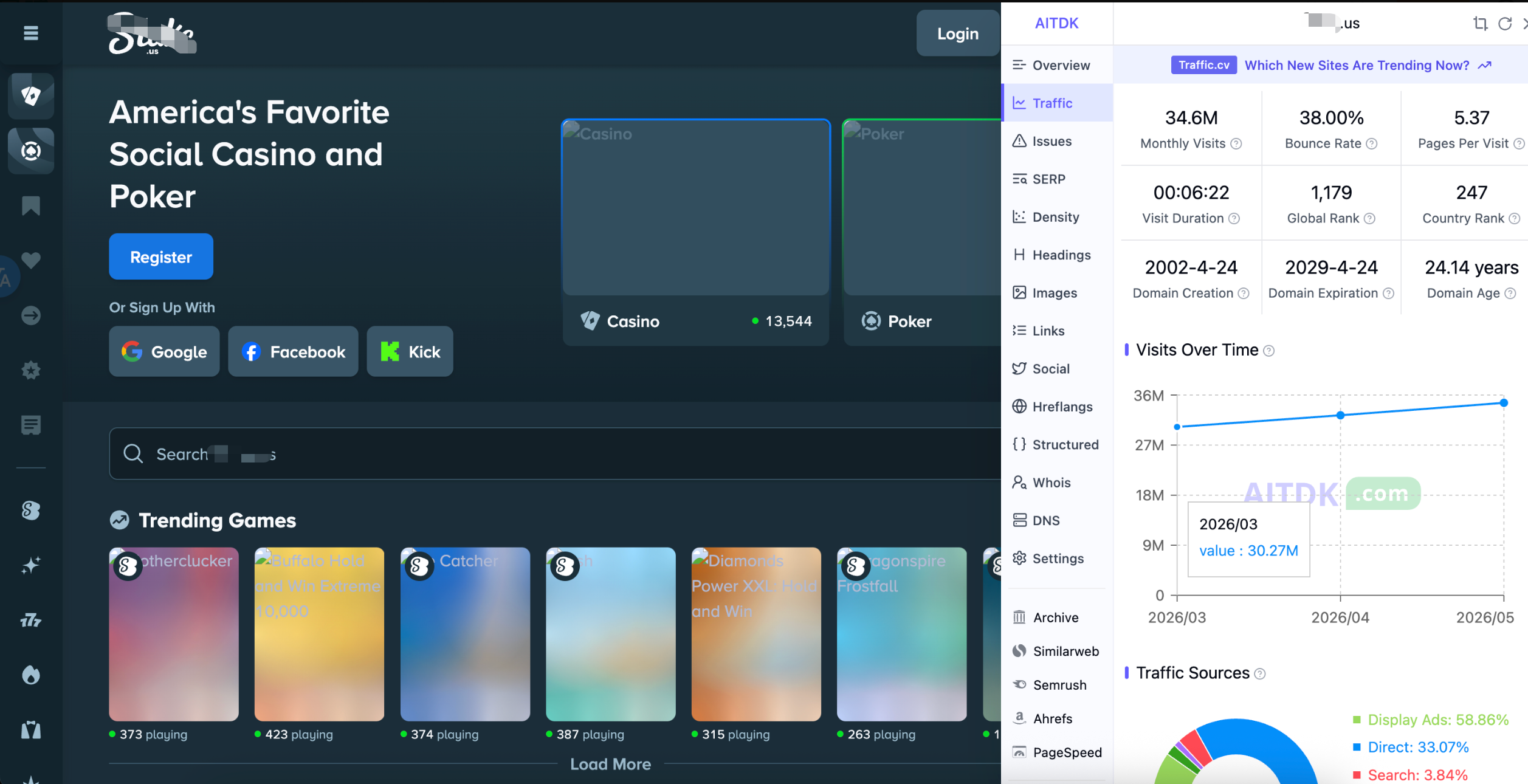Click the Login button

click(x=958, y=34)
